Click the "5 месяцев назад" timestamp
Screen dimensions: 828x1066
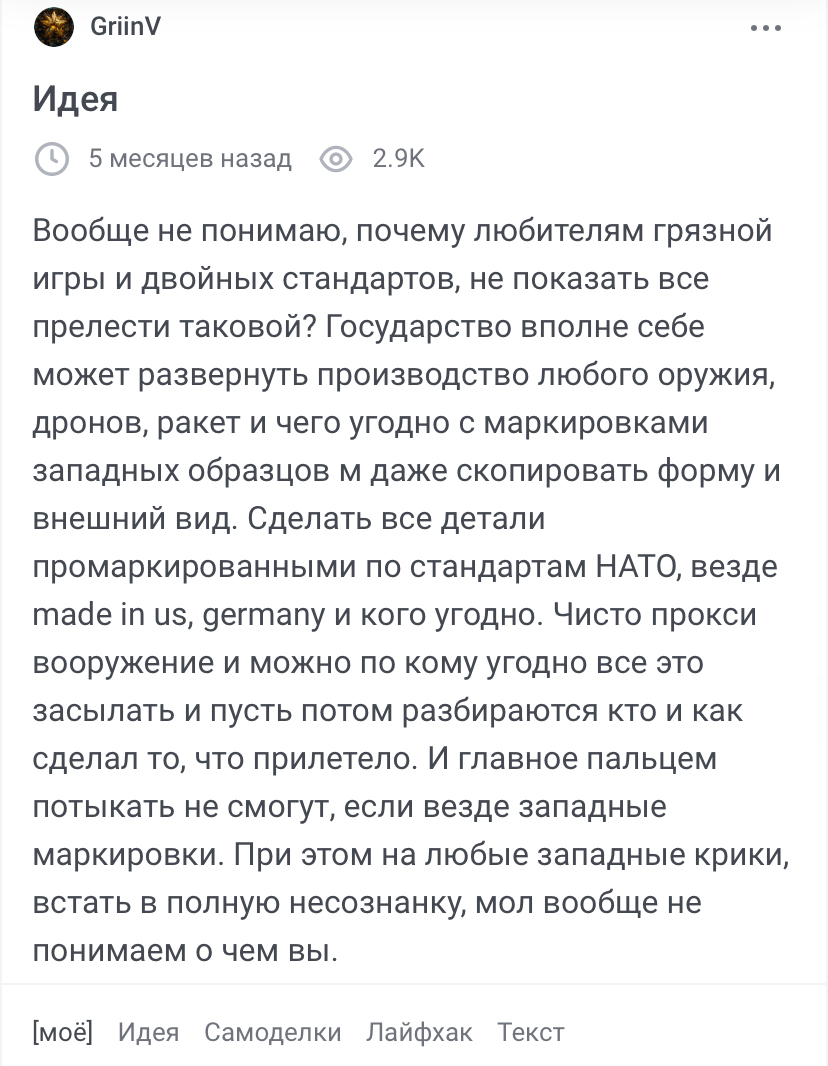(x=190, y=159)
